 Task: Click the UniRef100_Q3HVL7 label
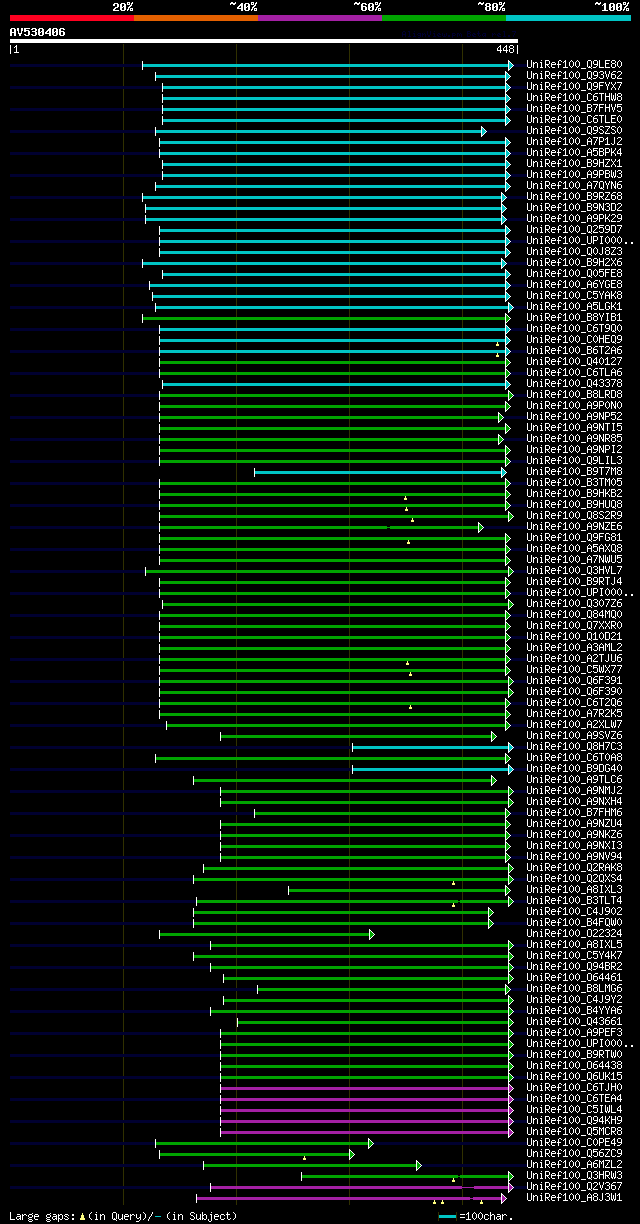[x=574, y=571]
